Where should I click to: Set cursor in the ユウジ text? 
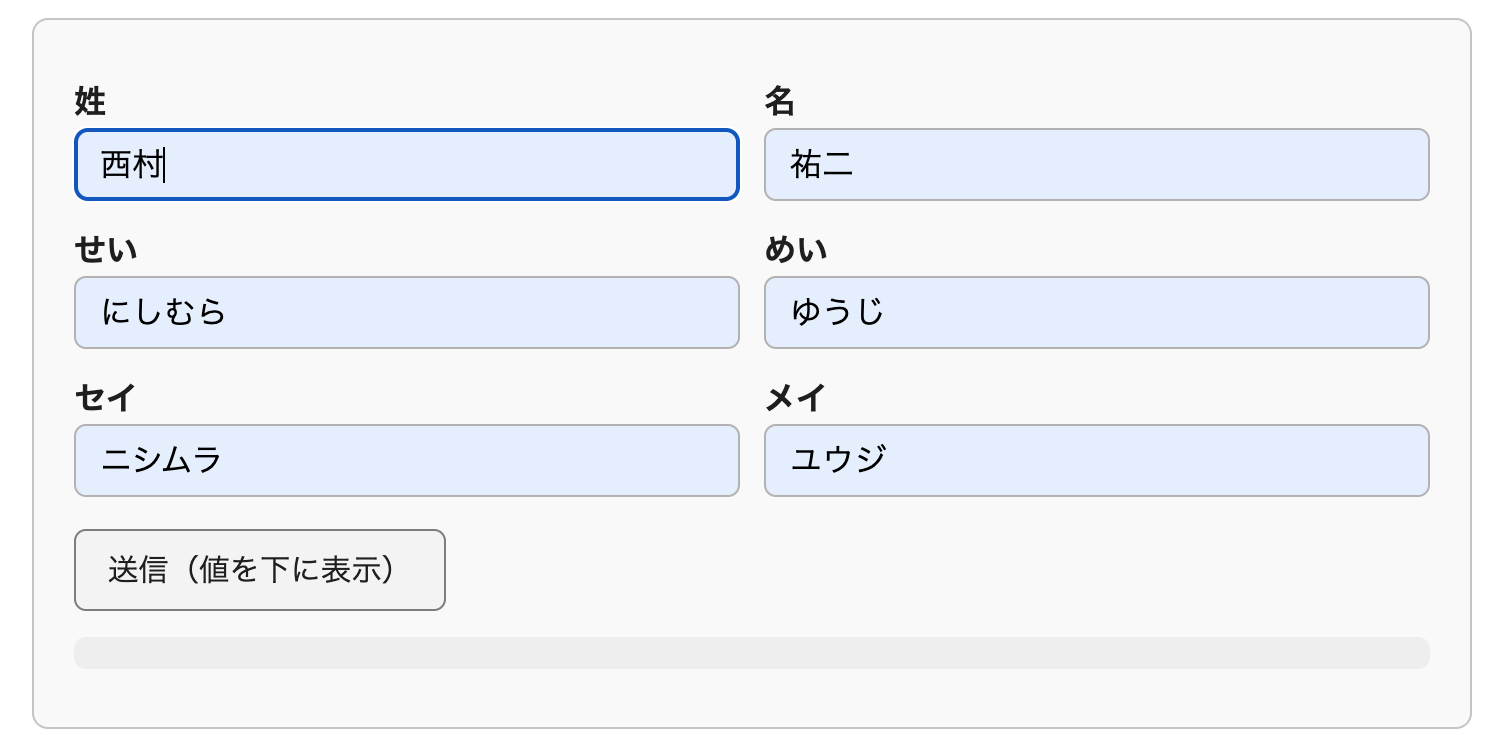click(x=837, y=461)
